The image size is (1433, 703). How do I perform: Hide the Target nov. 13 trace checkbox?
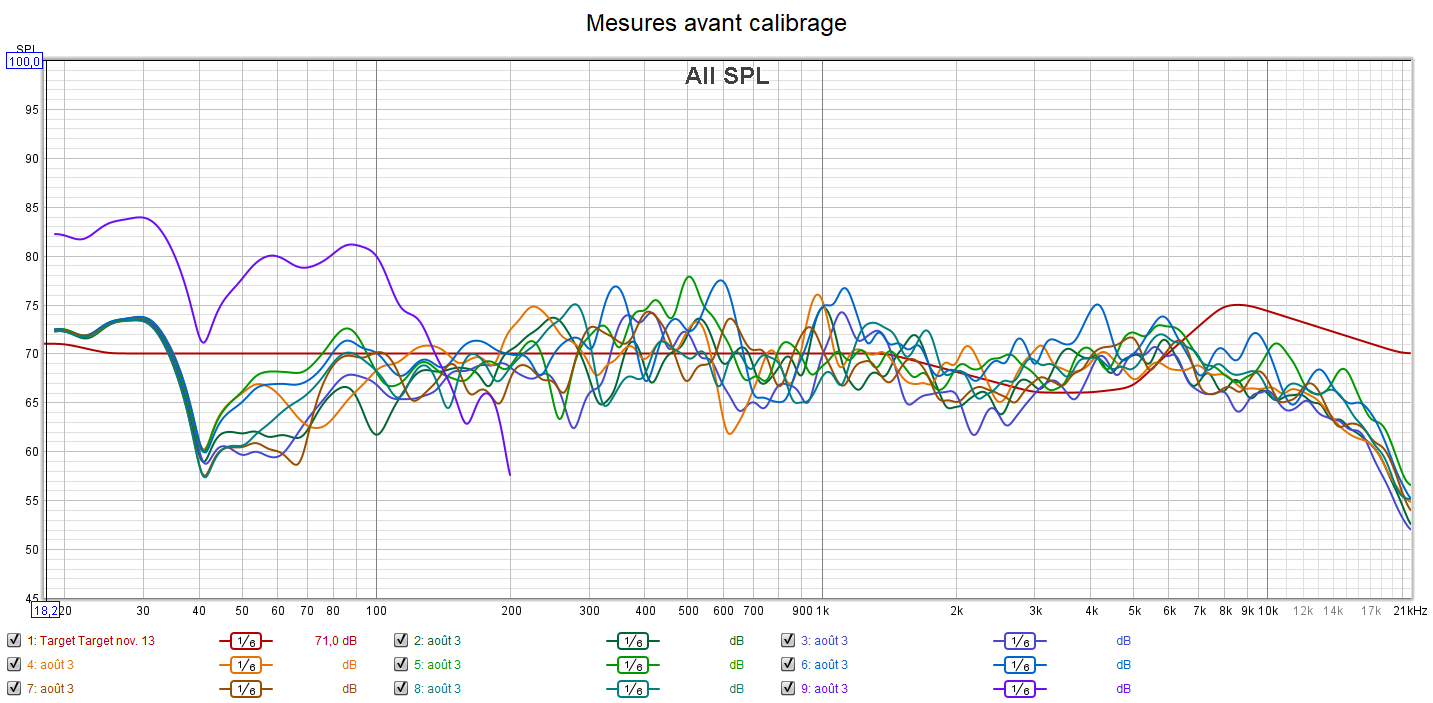point(14,641)
